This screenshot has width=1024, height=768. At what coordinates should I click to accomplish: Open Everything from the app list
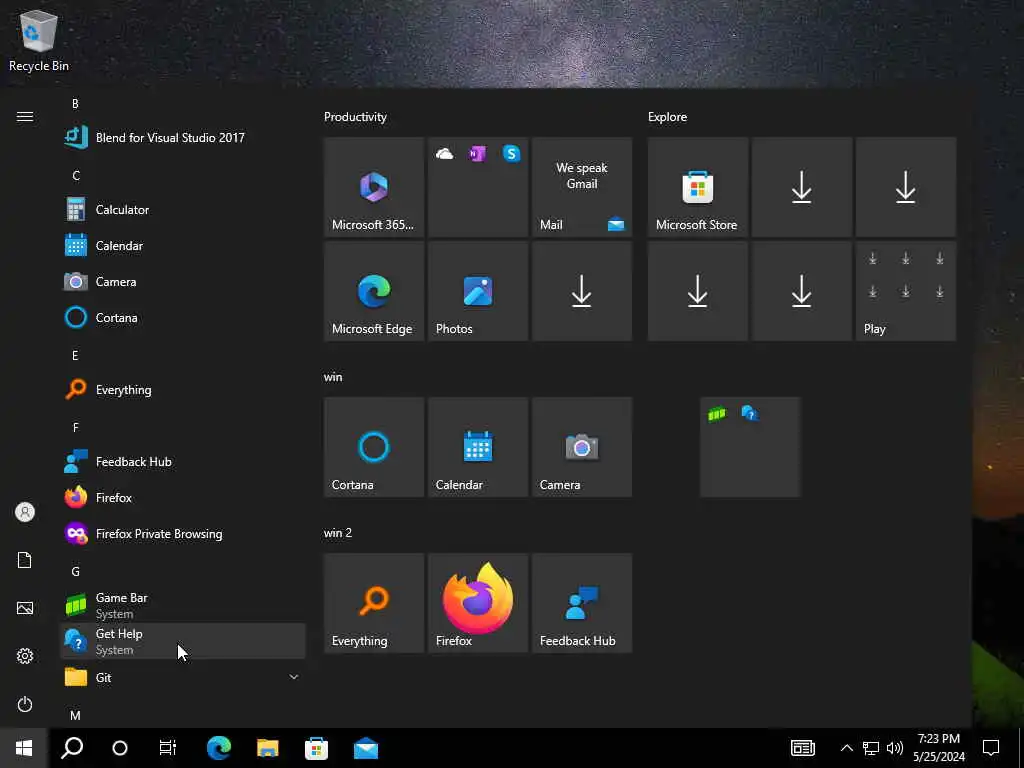(x=182, y=390)
